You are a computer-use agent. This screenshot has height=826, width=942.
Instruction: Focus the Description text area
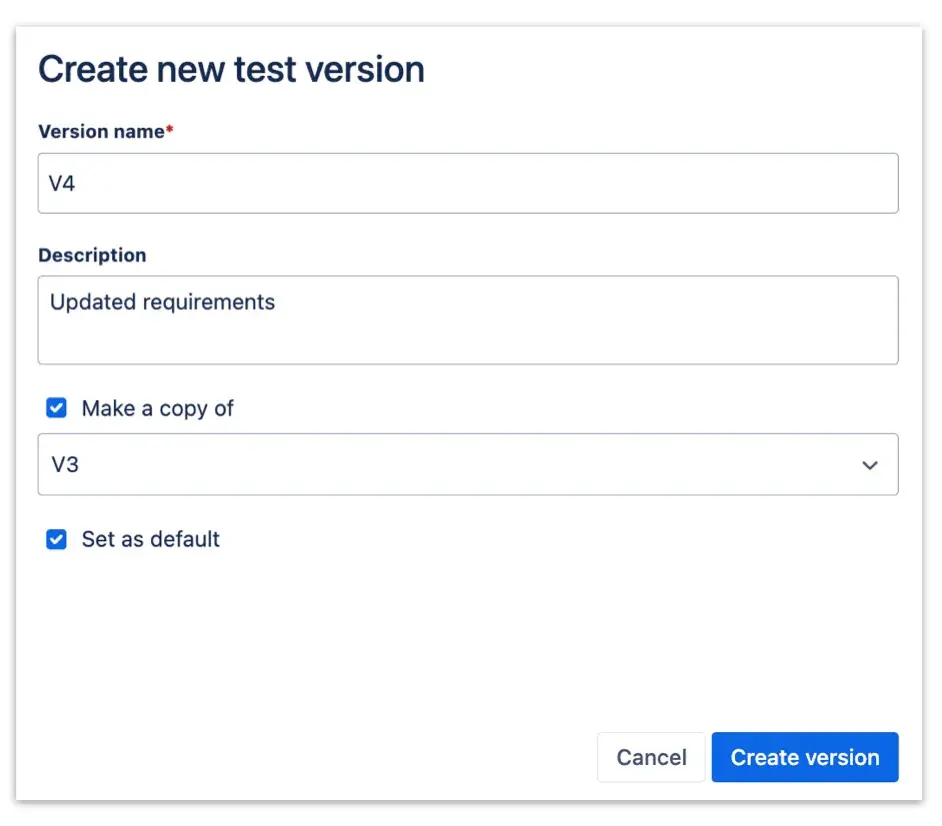pos(468,320)
